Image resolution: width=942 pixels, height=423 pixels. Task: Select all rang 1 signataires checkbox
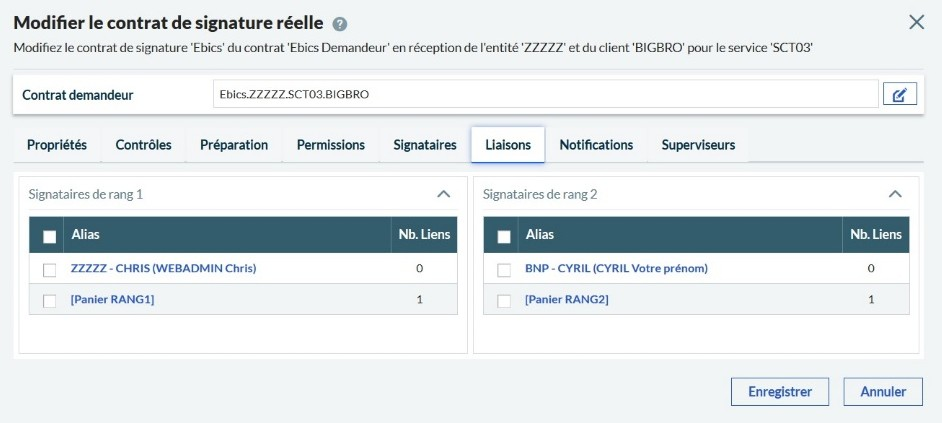tap(50, 236)
